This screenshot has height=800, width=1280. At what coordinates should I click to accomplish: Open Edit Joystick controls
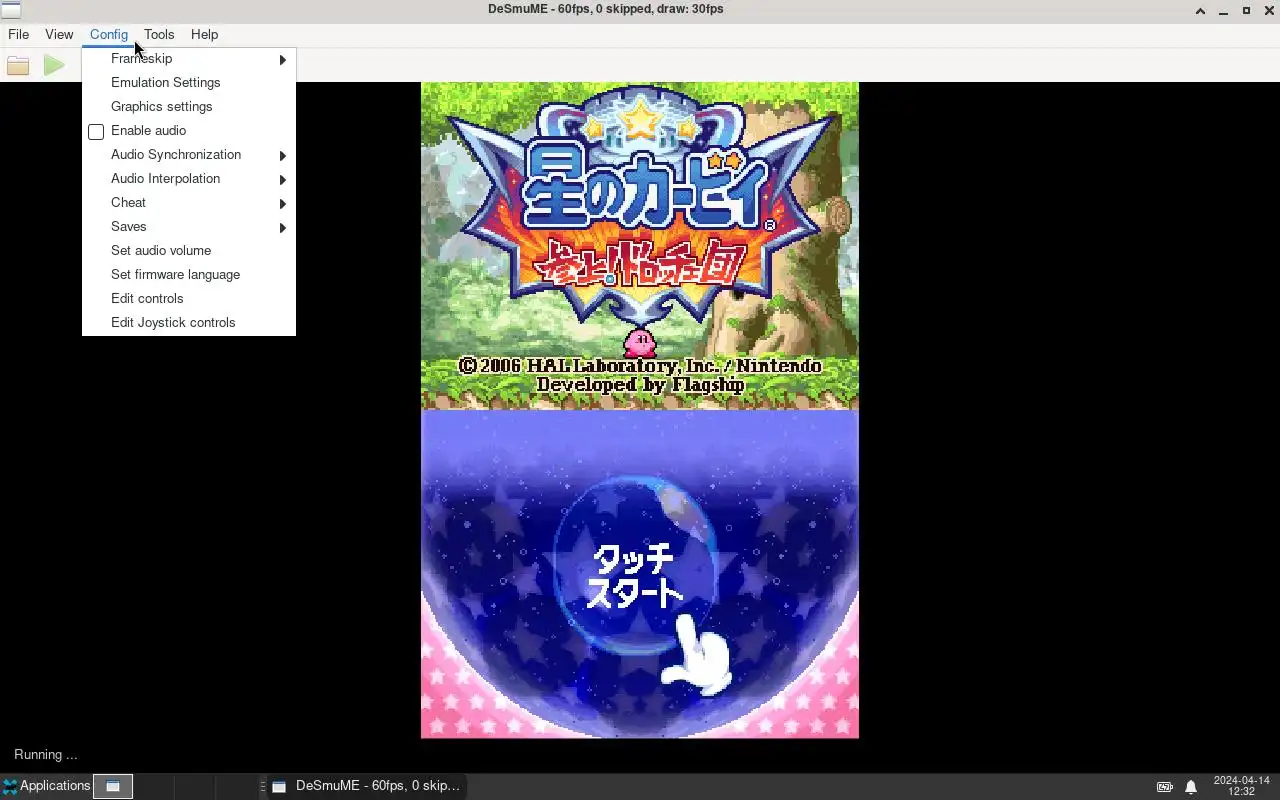189,323
